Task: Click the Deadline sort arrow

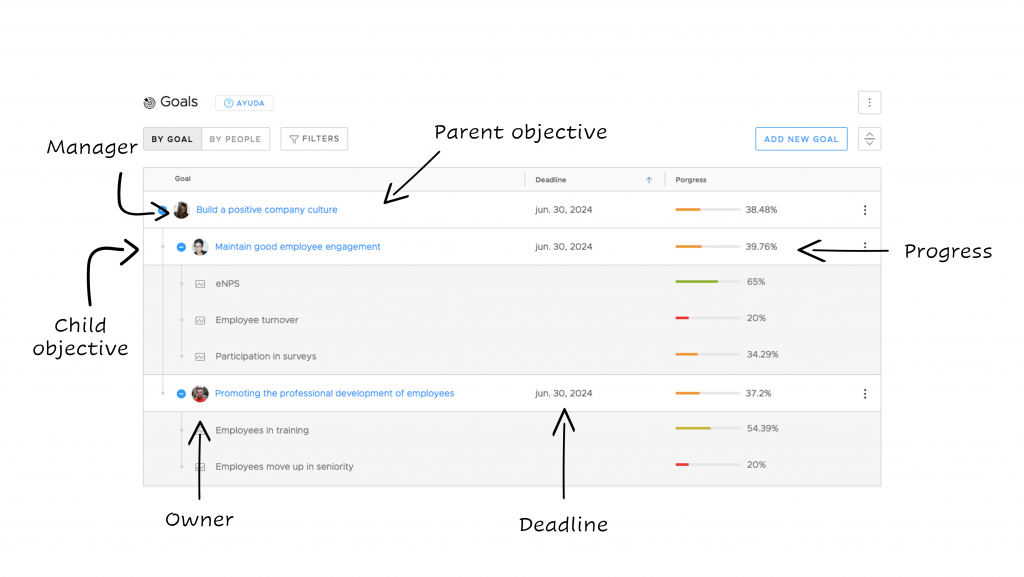Action: click(x=648, y=180)
